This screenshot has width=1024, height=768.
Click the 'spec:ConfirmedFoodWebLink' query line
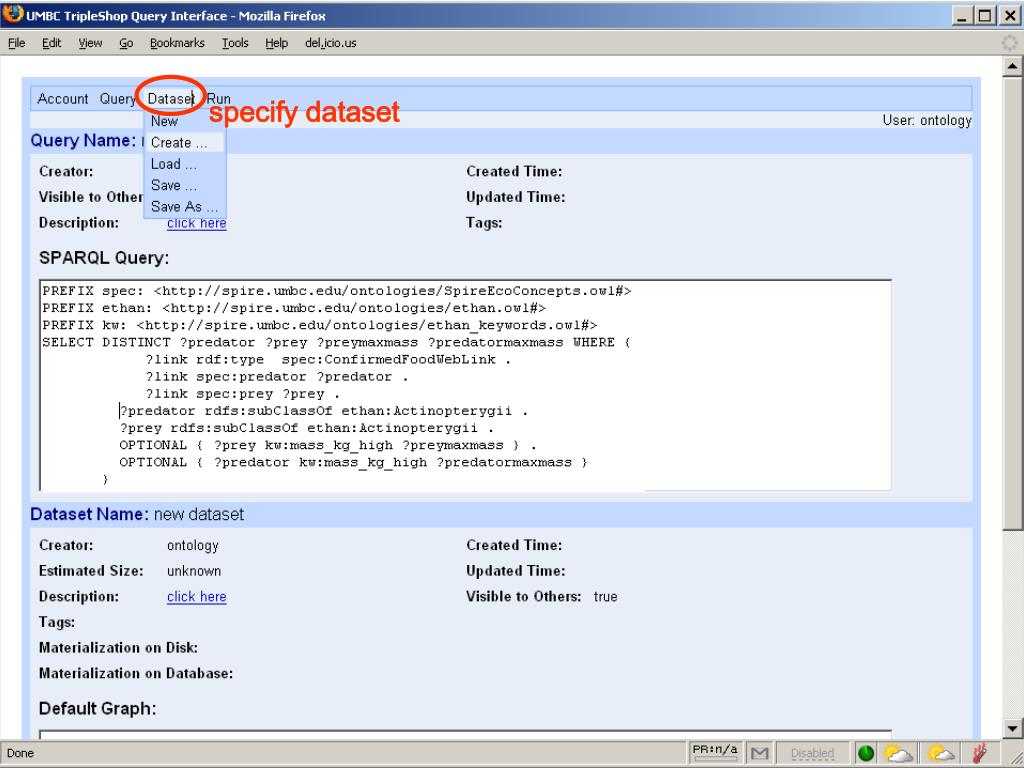(x=328, y=359)
